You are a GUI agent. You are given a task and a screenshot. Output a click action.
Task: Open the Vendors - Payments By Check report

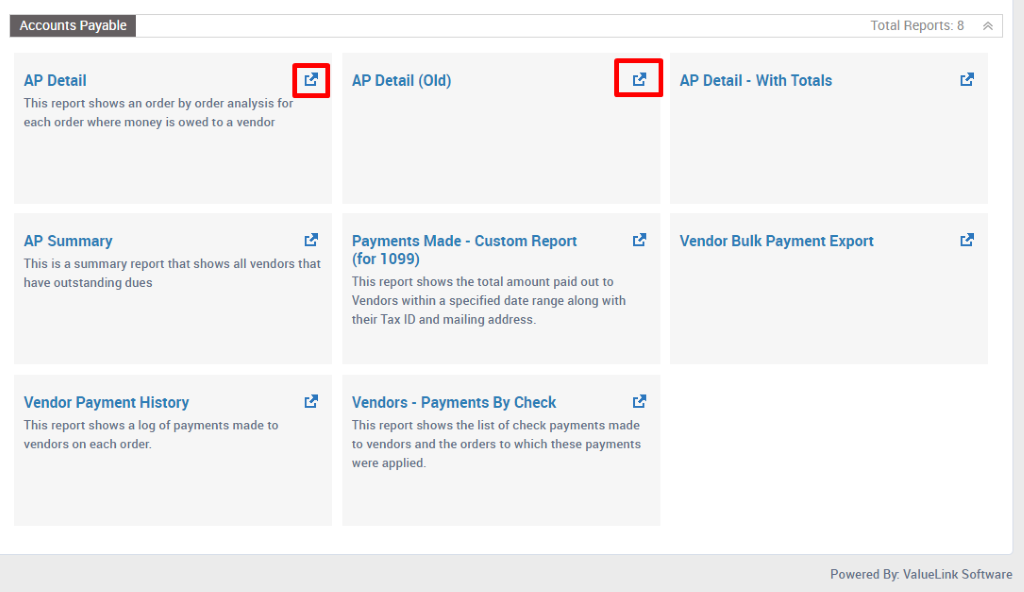pyautogui.click(x=454, y=402)
